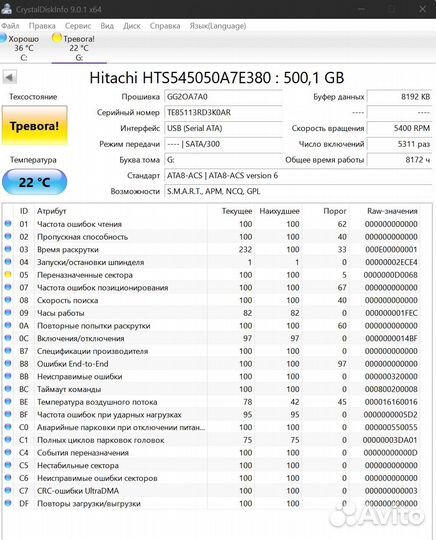Open the Диск menu
Screen dimensions: 436x540
coord(132,26)
